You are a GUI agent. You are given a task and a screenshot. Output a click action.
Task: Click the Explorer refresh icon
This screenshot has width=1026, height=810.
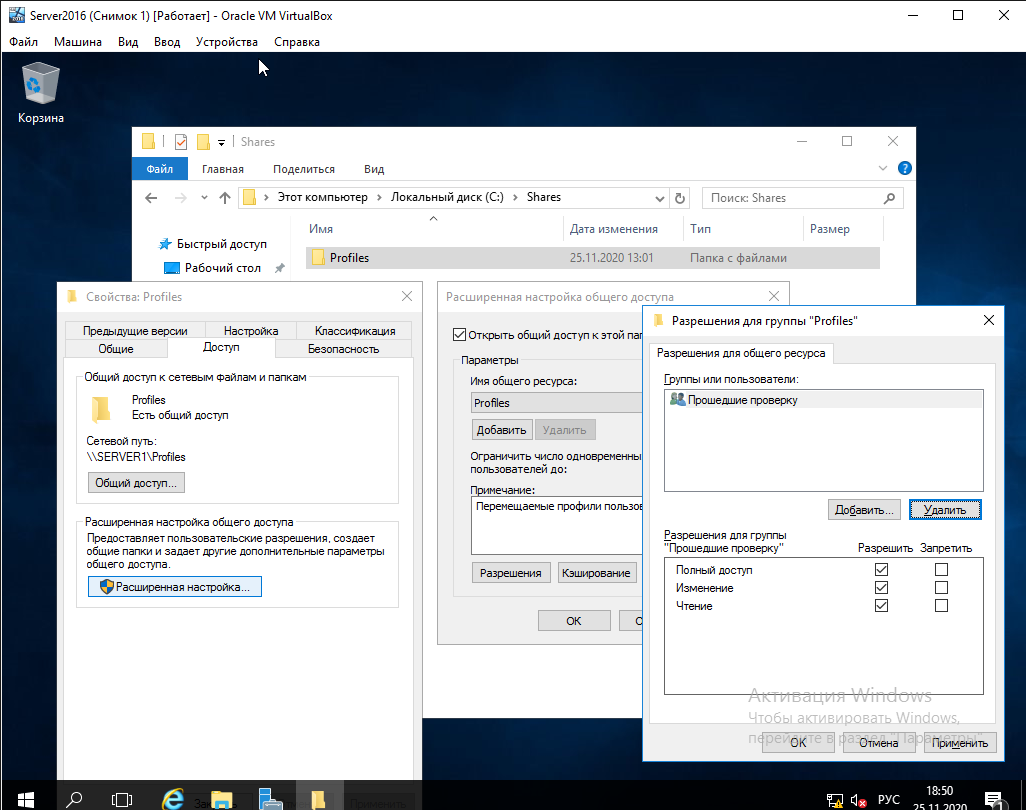pyautogui.click(x=681, y=198)
